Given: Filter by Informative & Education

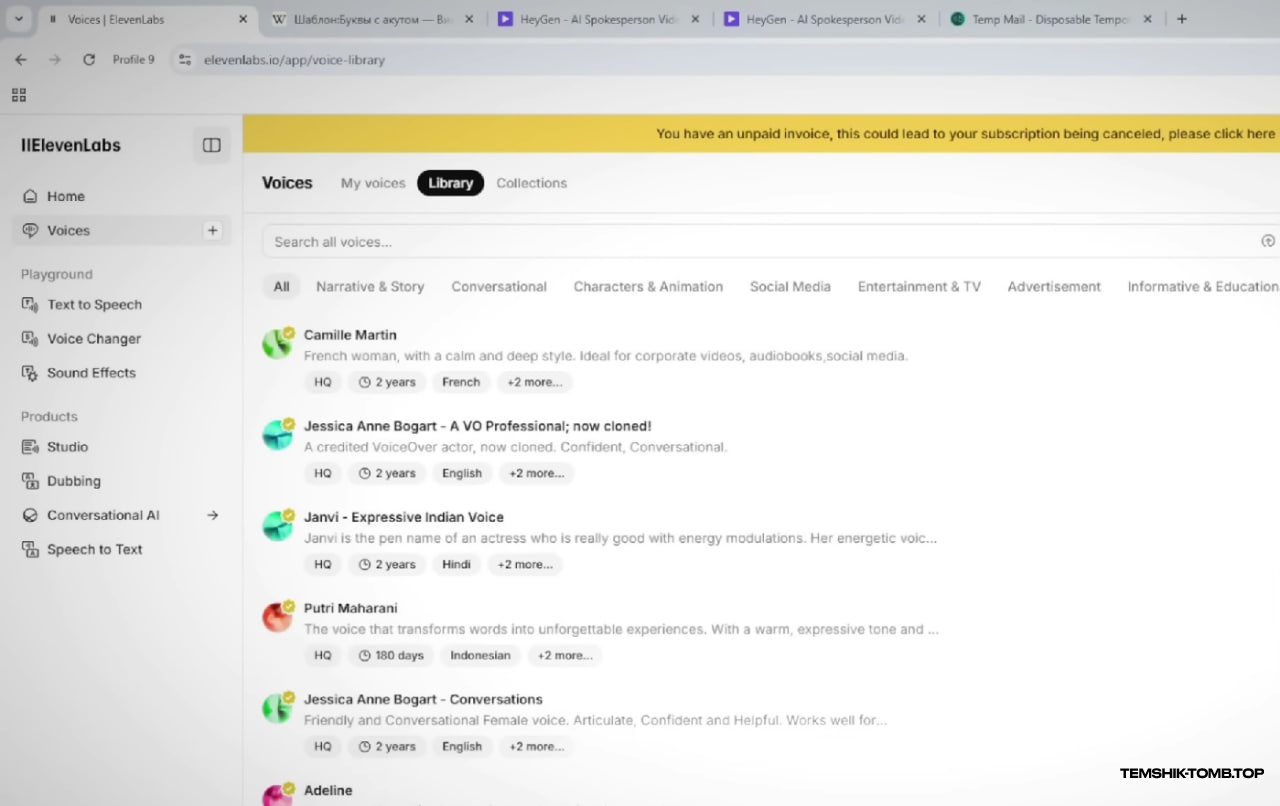Looking at the screenshot, I should click(x=1203, y=286).
